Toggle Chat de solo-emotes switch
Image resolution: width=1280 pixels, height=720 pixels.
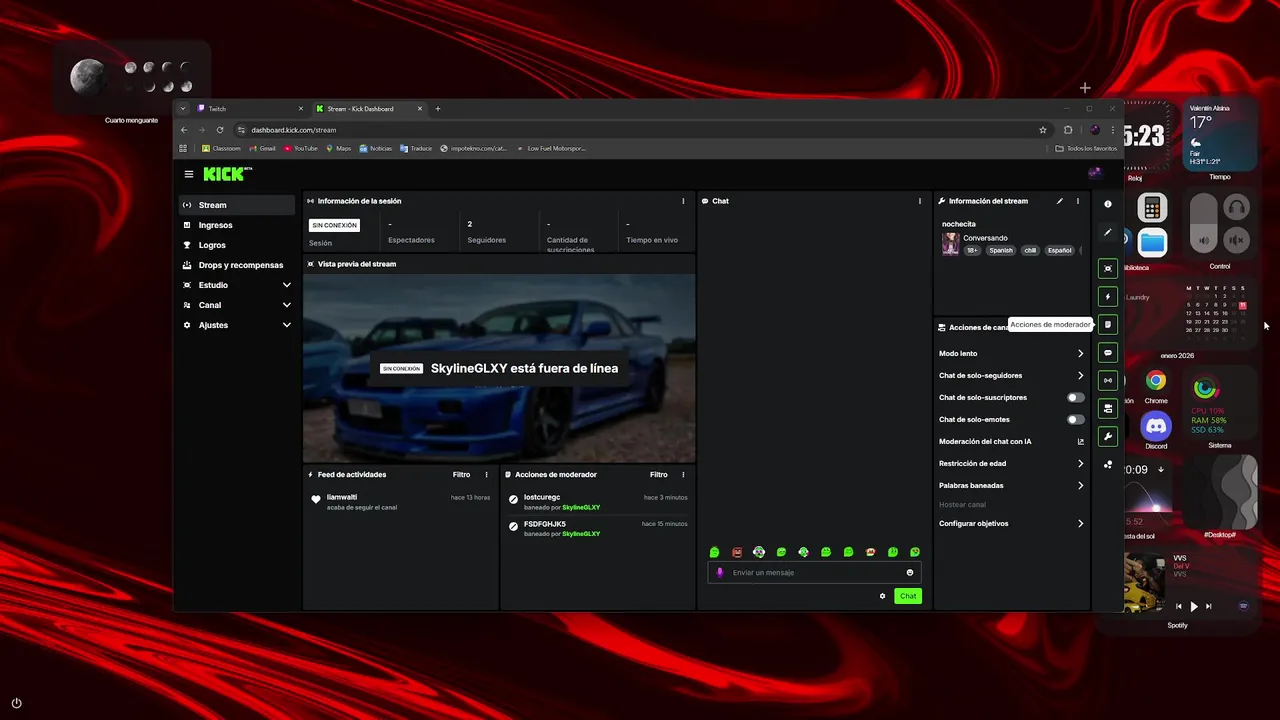coord(1075,419)
